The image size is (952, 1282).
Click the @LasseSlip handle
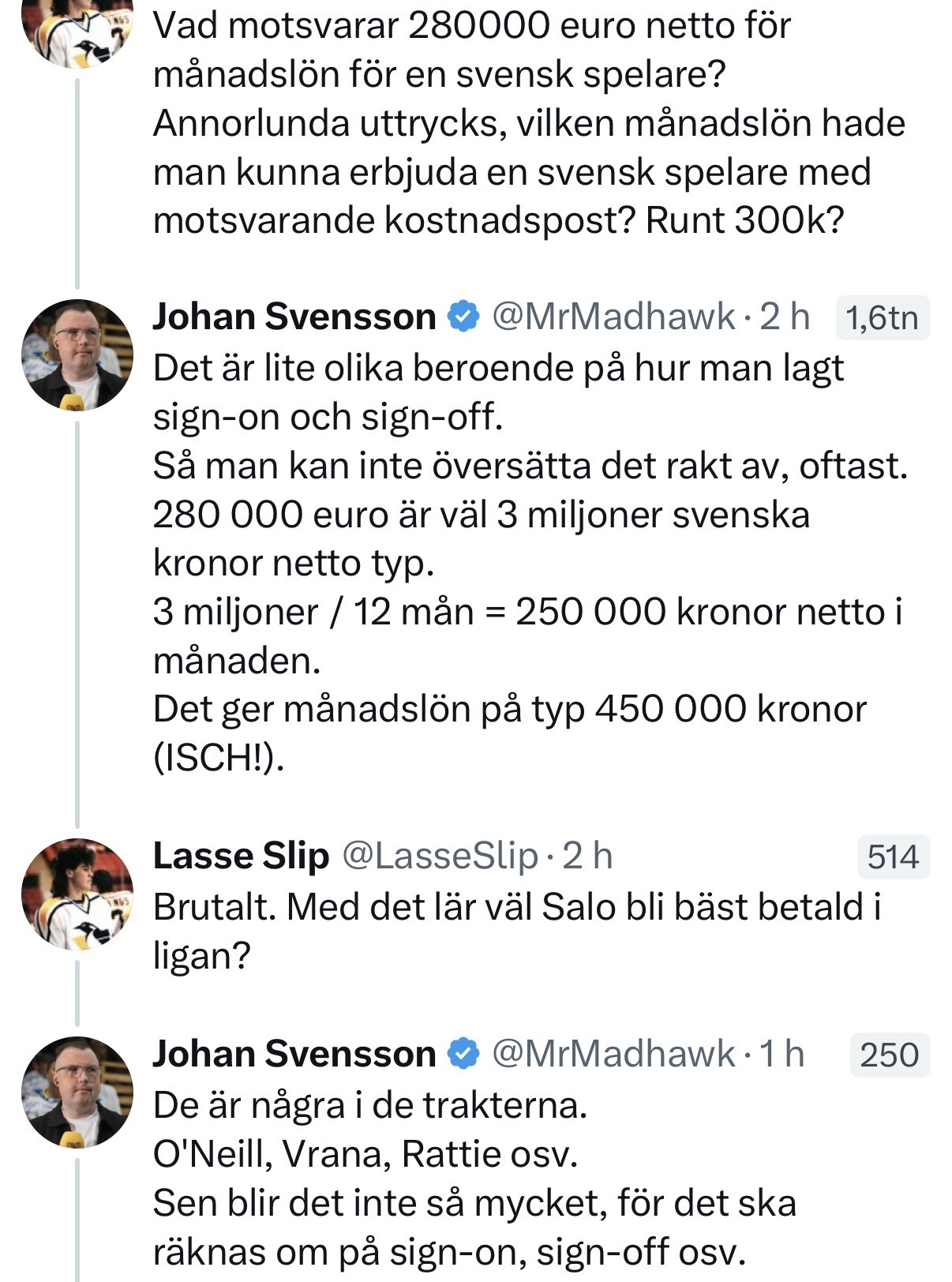point(440,857)
